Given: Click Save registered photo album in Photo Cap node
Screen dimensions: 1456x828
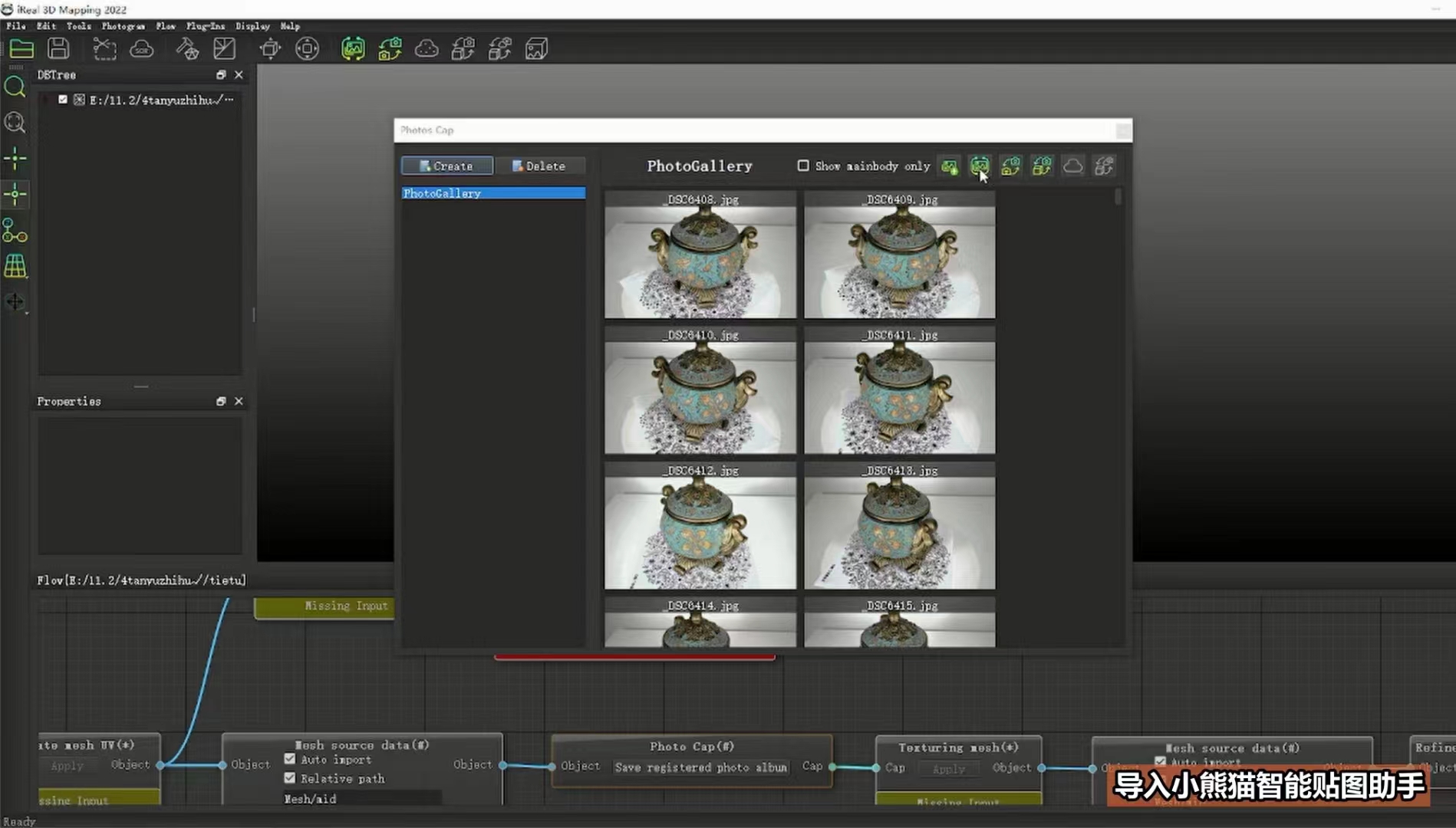Looking at the screenshot, I should [x=701, y=767].
